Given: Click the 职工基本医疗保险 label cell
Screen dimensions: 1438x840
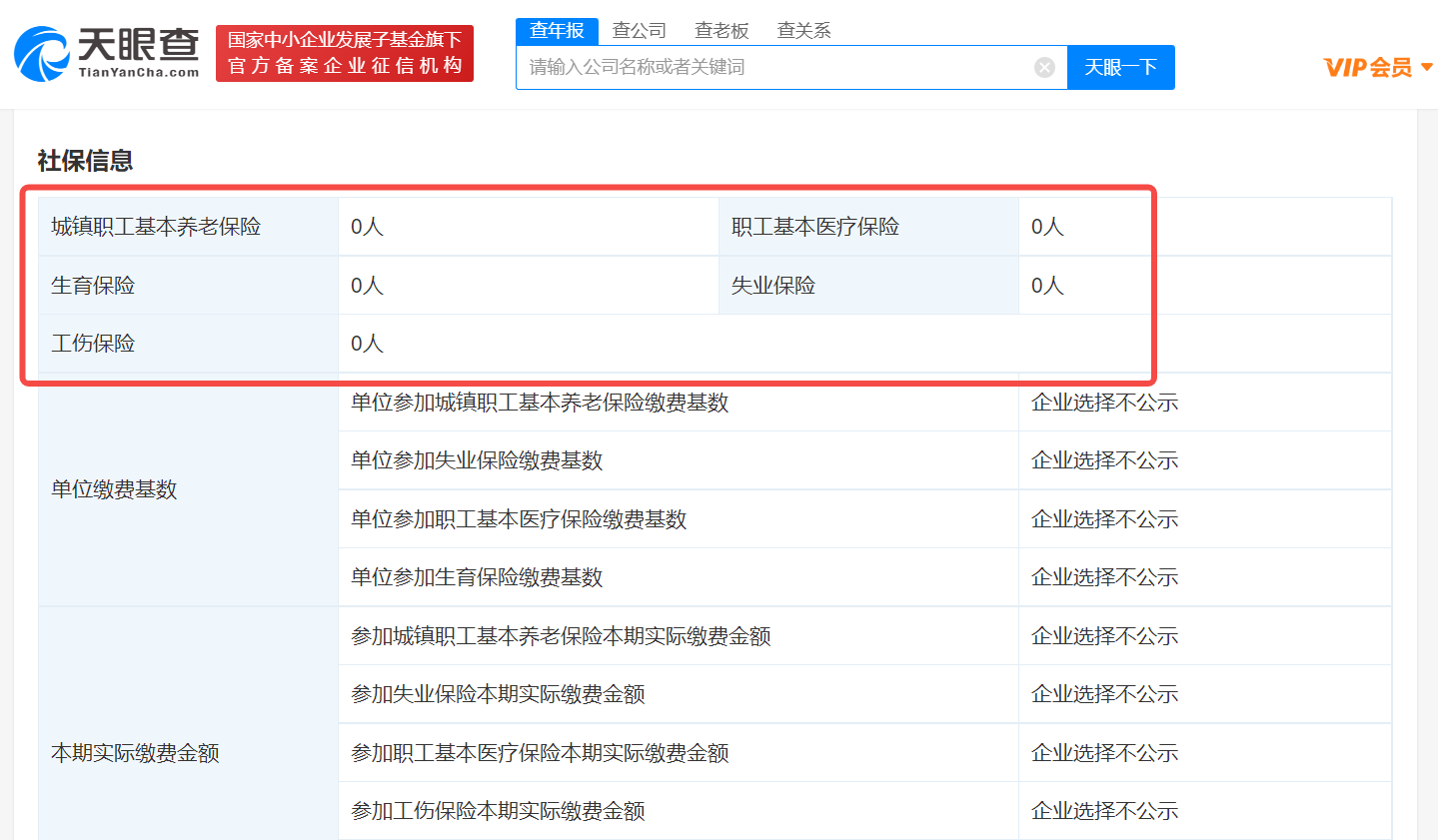Looking at the screenshot, I should tap(814, 227).
